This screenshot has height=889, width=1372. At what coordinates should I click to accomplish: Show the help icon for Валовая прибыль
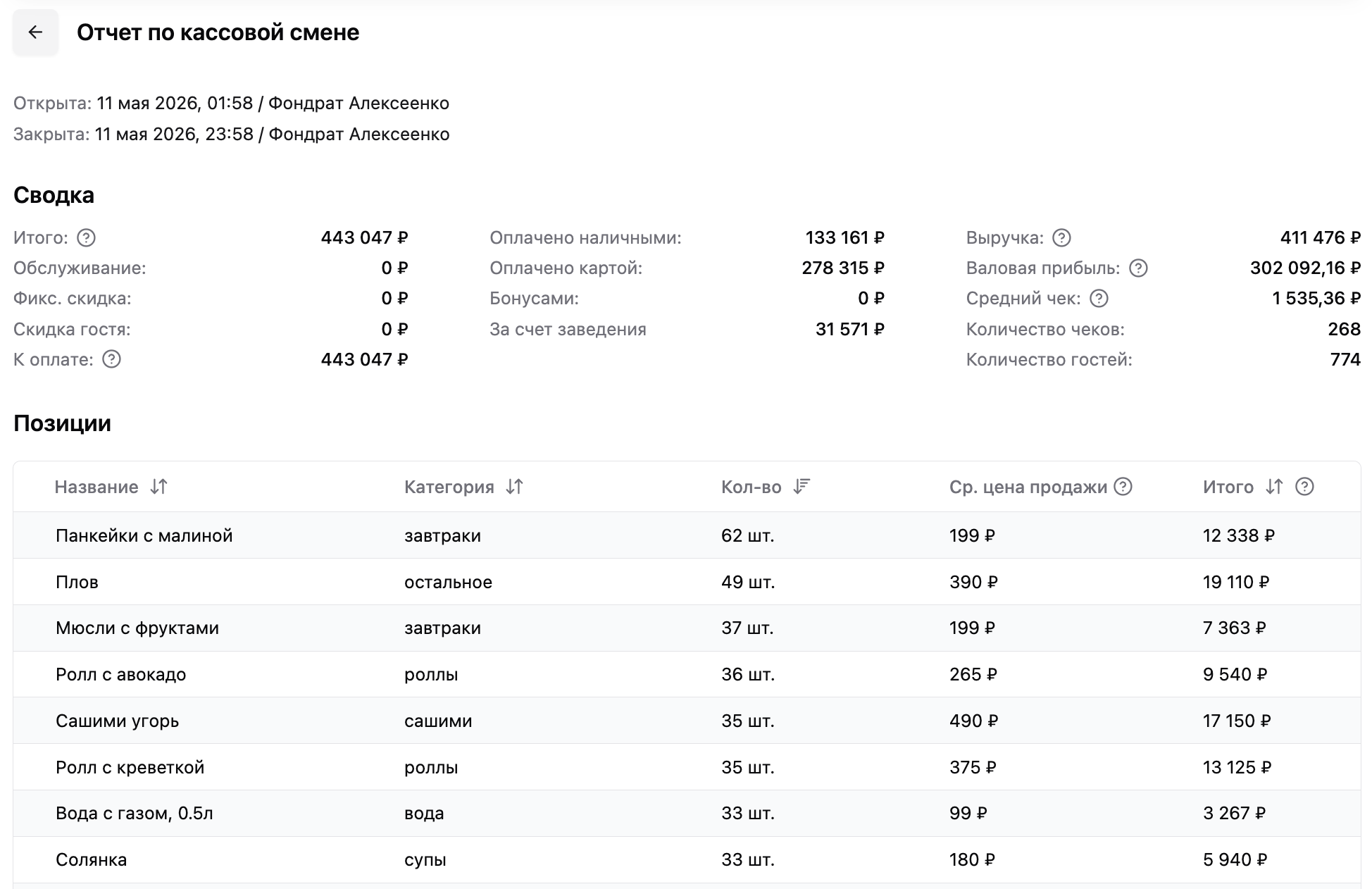point(1138,268)
